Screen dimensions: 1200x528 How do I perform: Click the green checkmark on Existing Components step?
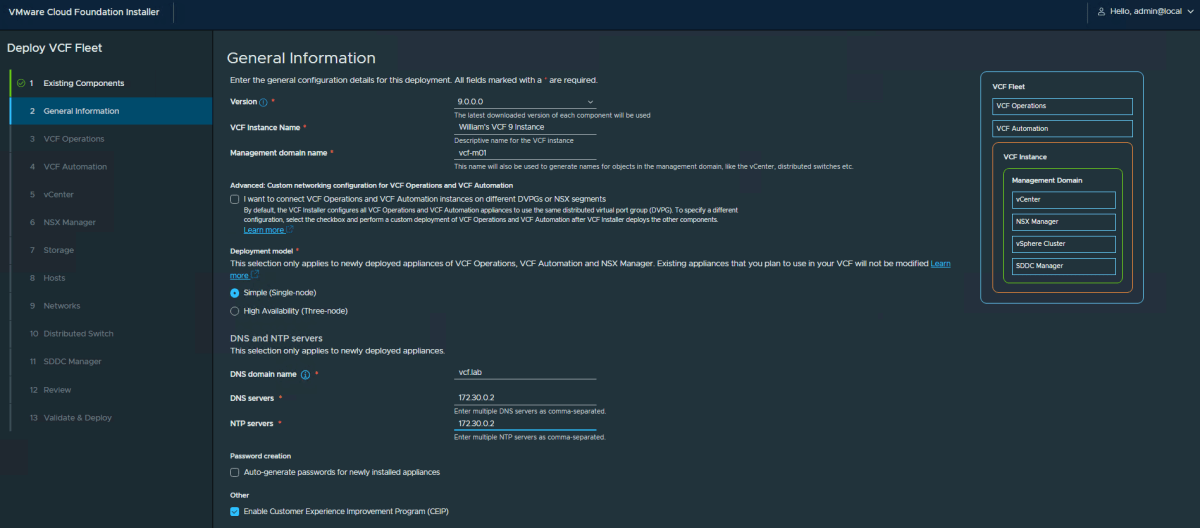click(21, 83)
